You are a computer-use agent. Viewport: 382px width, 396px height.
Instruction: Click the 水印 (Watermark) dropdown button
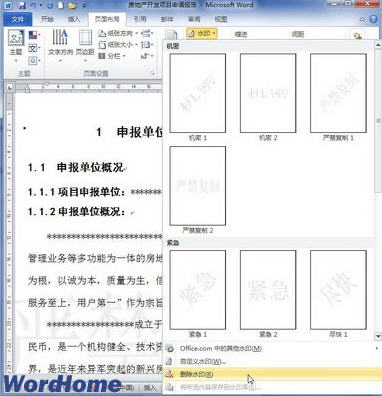[202, 34]
